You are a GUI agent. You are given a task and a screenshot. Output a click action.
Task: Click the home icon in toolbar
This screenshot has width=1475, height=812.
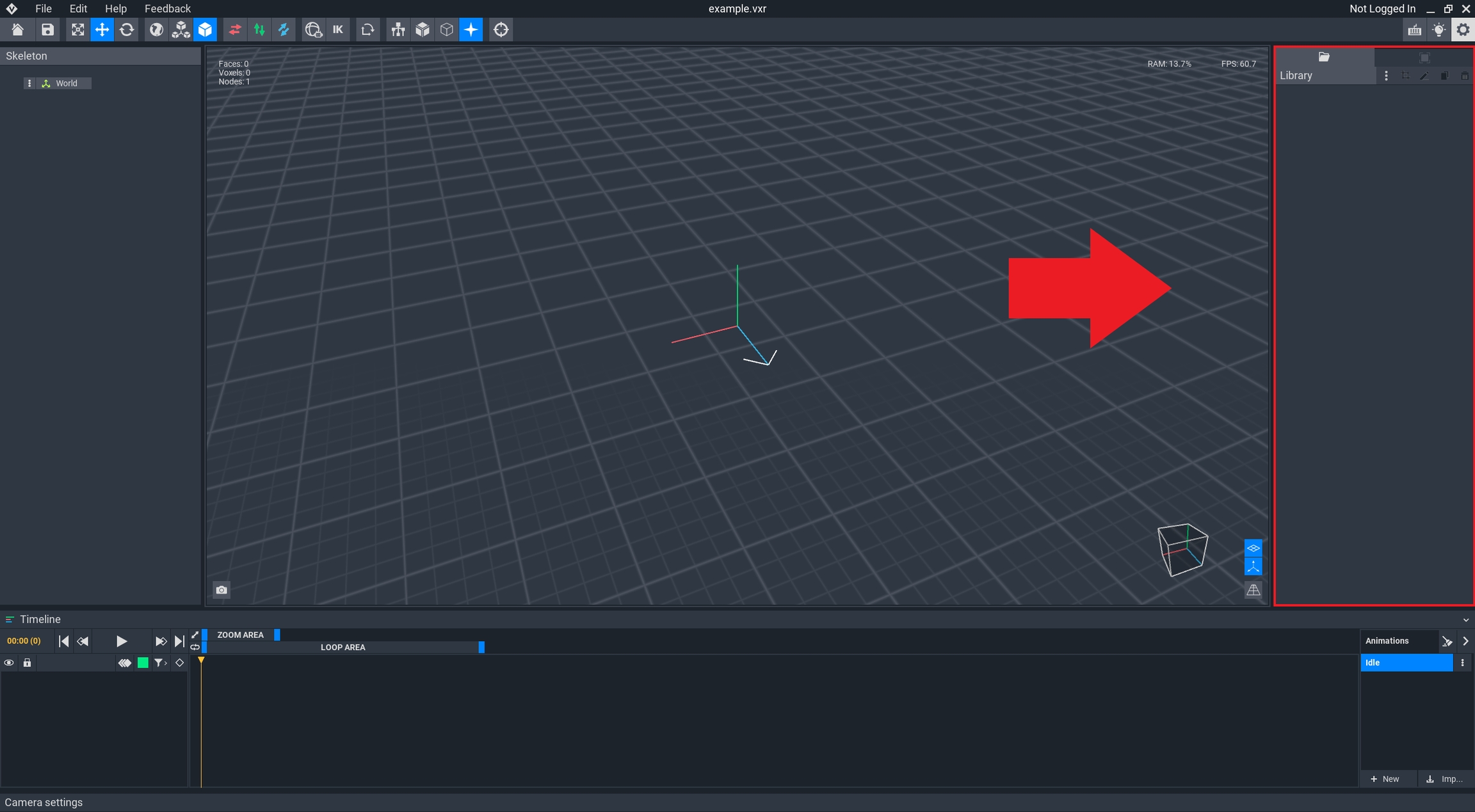(18, 29)
